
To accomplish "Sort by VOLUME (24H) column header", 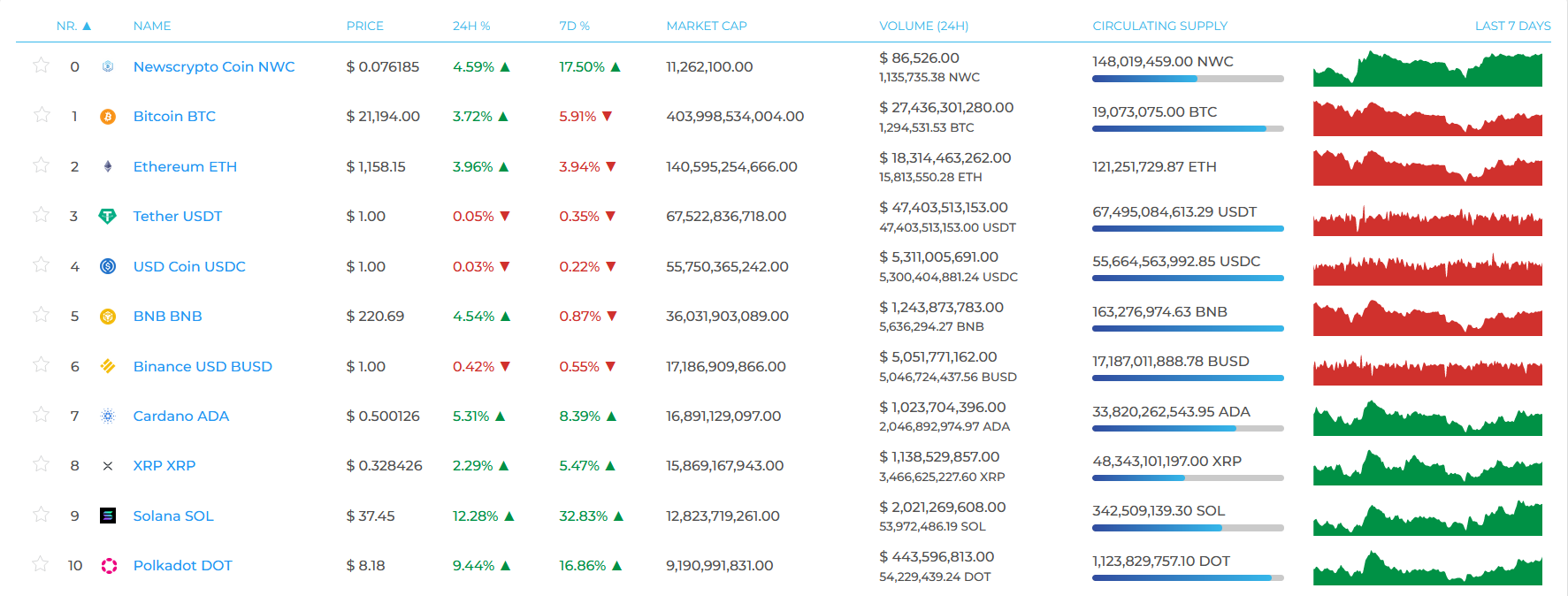I will coord(924,26).
